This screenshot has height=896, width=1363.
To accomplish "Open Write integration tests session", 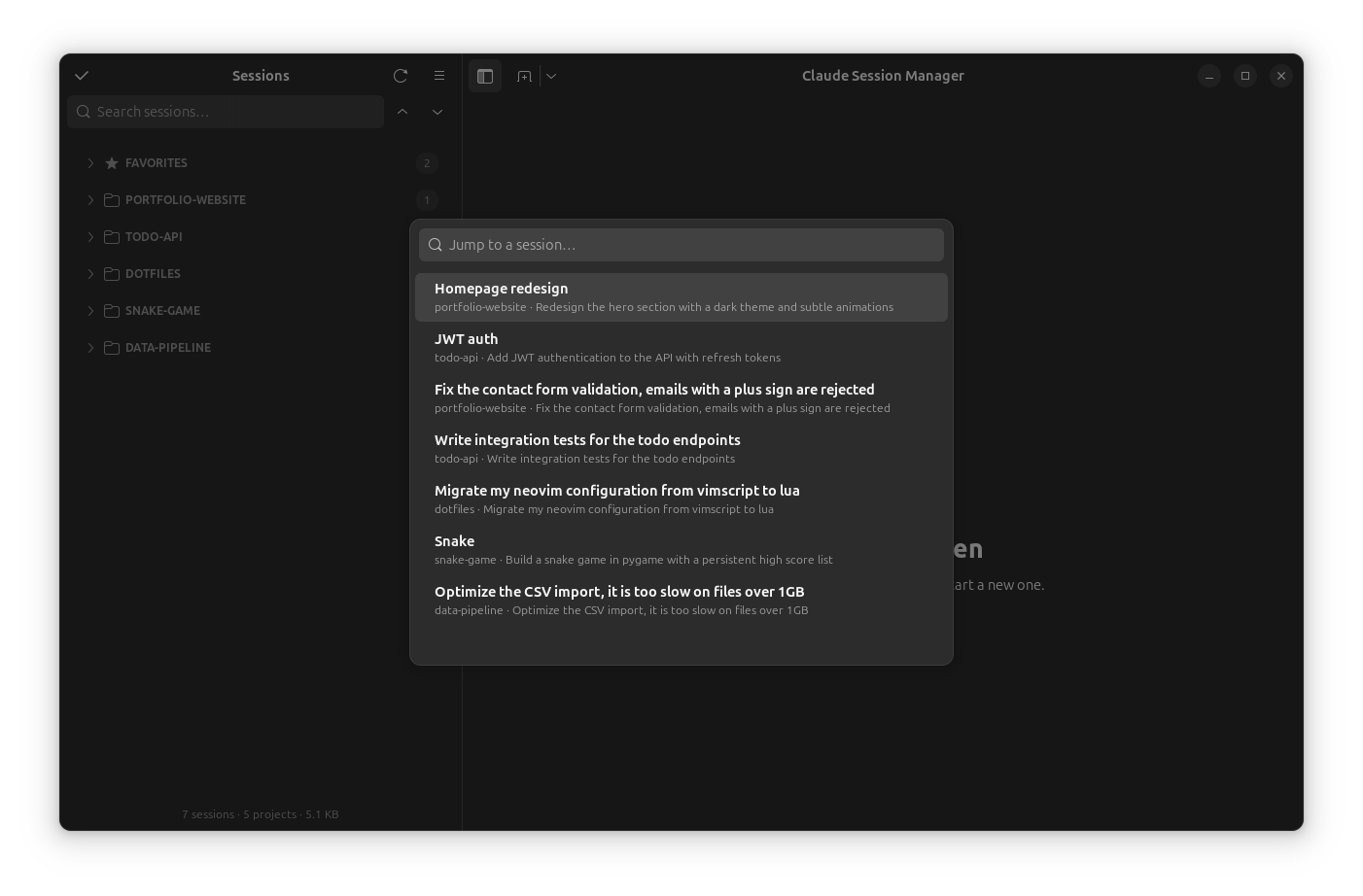I will [x=681, y=449].
